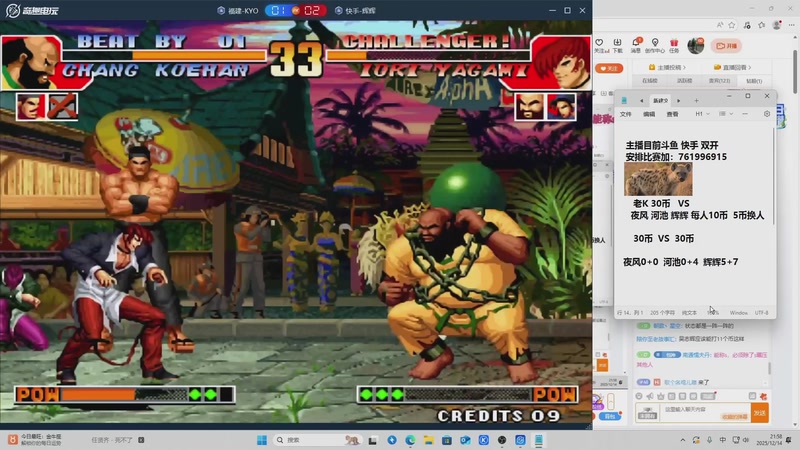800x450 pixels.
Task: Open Outlook from the taskbar
Action: click(465, 440)
